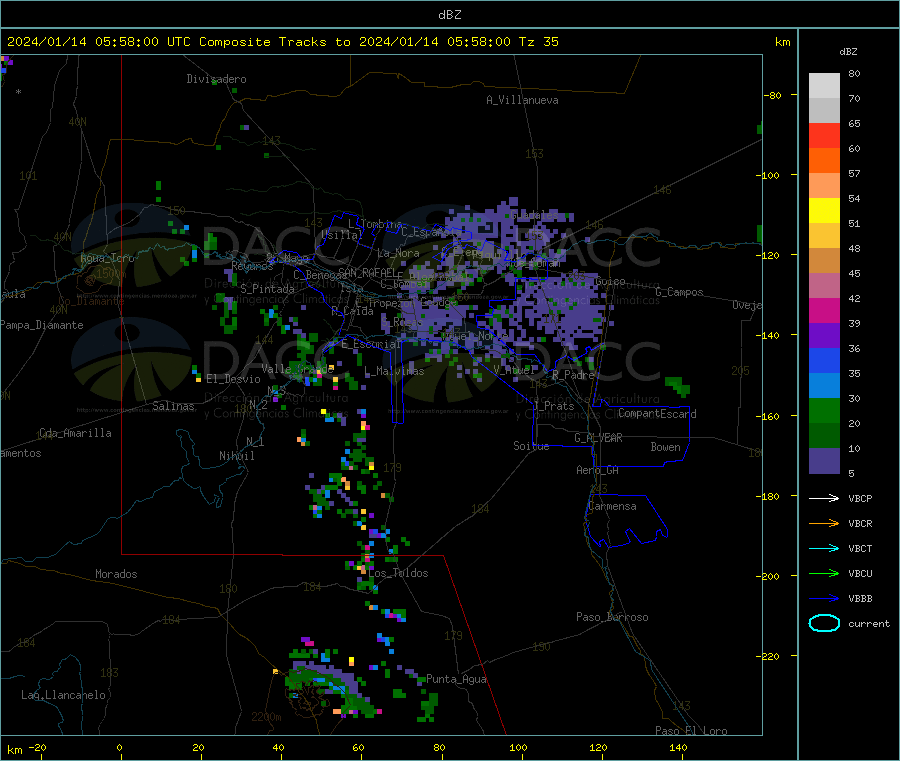Select the 54 dBZ yellow color swatch
Image resolution: width=900 pixels, height=761 pixels.
[824, 211]
